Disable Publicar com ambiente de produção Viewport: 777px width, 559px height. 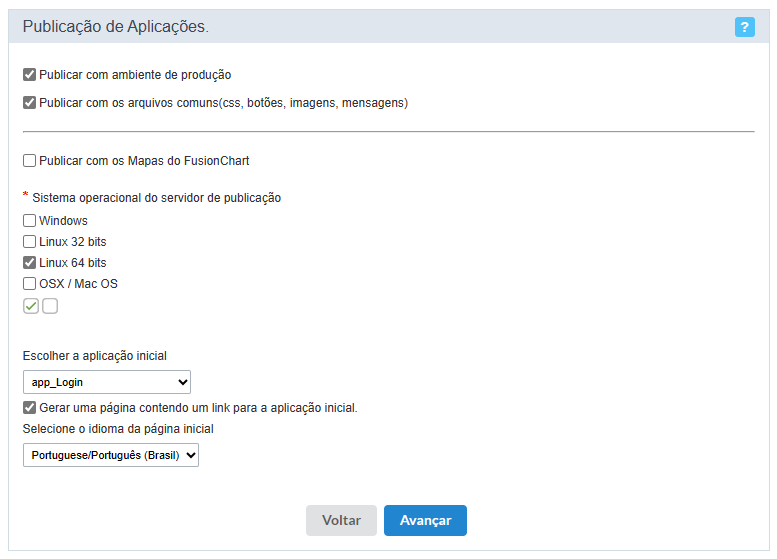coord(30,74)
